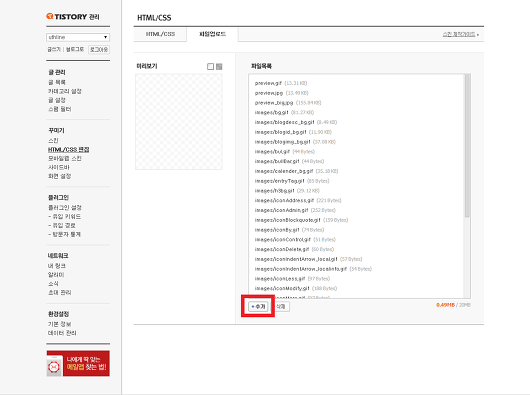Open 글 목록 in sidebar
This screenshot has height=395, width=530.
point(57,82)
